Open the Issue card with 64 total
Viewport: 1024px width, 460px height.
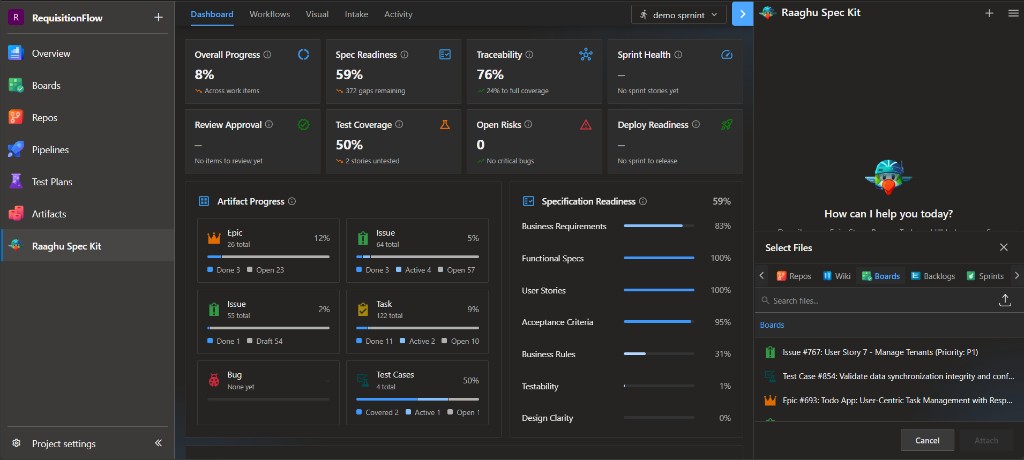point(417,250)
